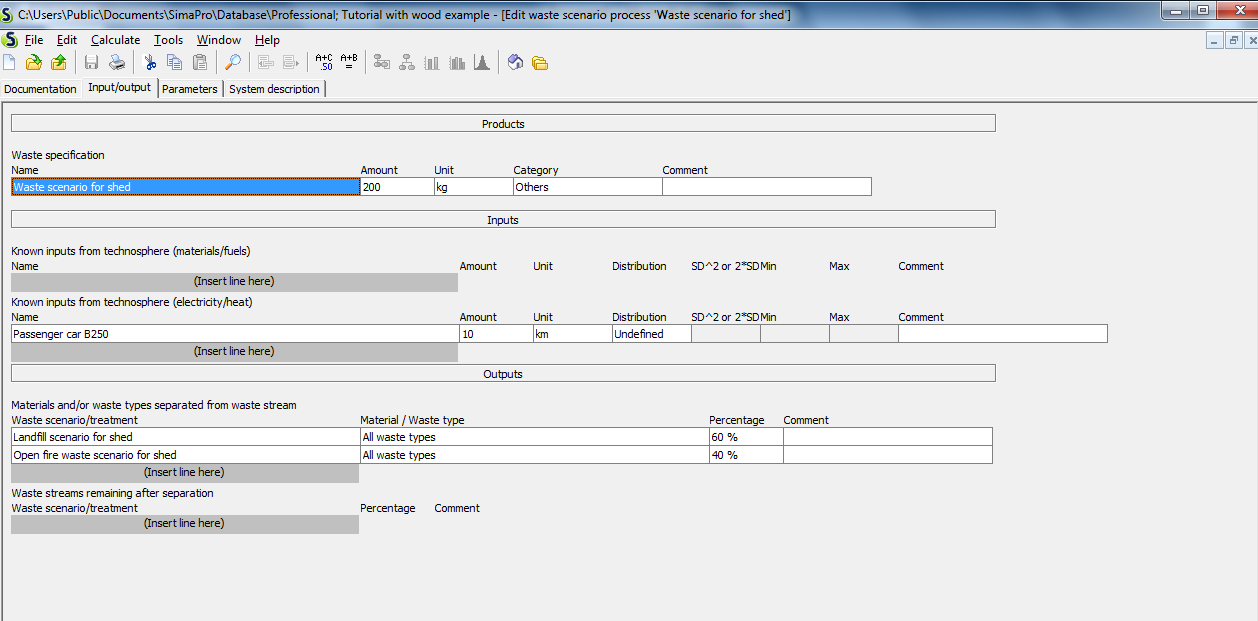Viewport: 1258px width, 621px height.
Task: Click the greyed indent-right toolbar icon
Action: [x=291, y=63]
